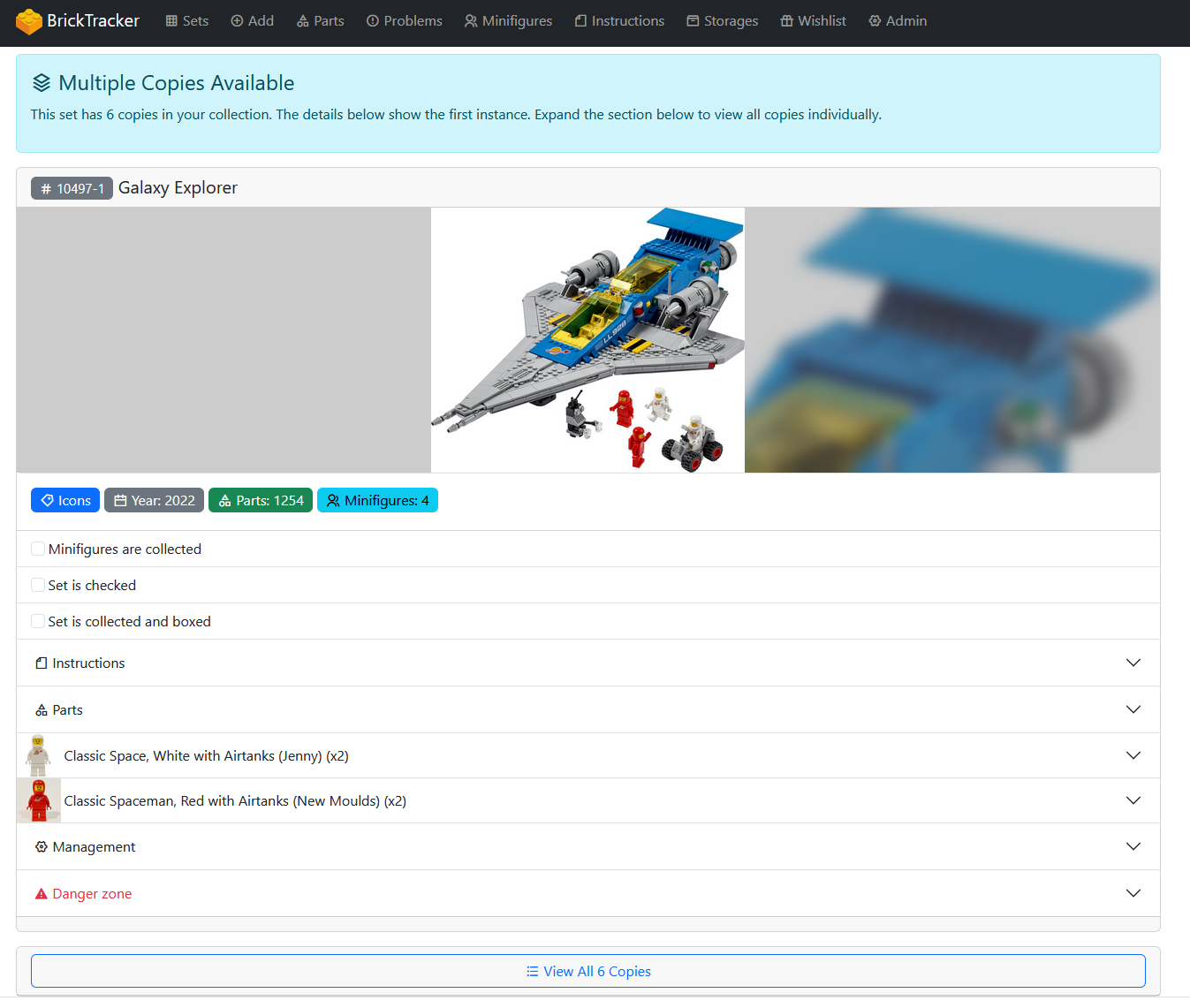Click the warning triangle beside Danger zone
The image size is (1190, 1008).
tap(42, 894)
